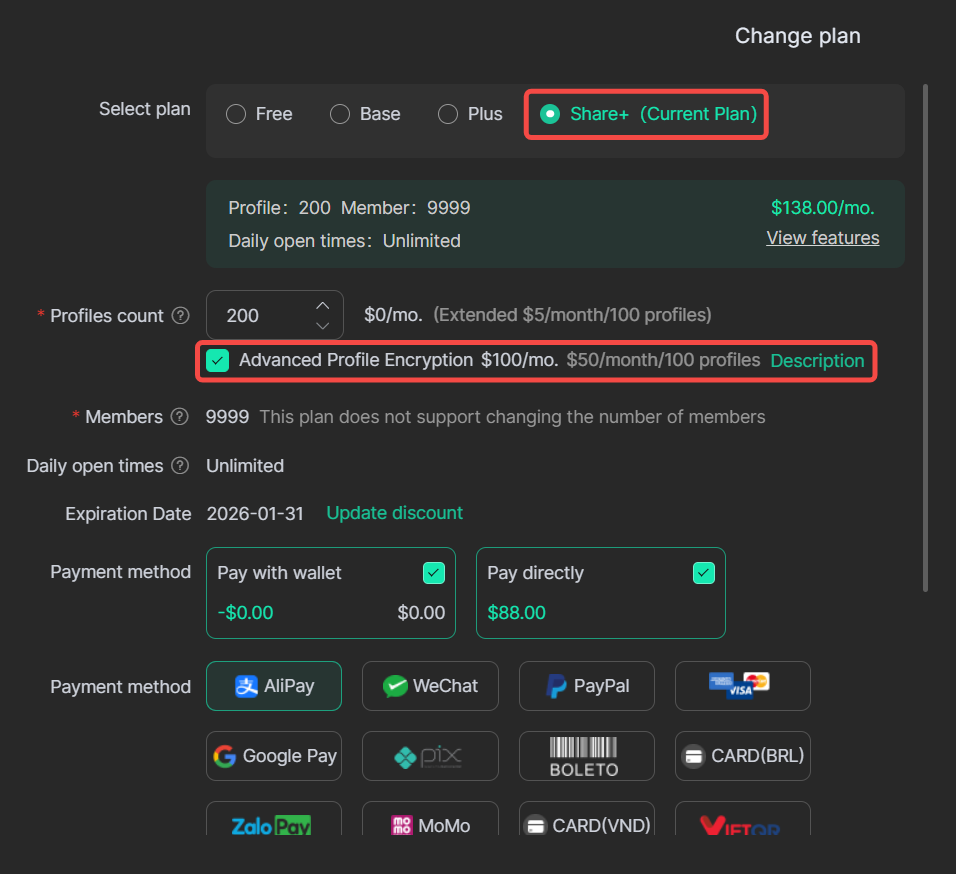Select the Free plan radio button
The width and height of the screenshot is (956, 874).
tap(236, 114)
